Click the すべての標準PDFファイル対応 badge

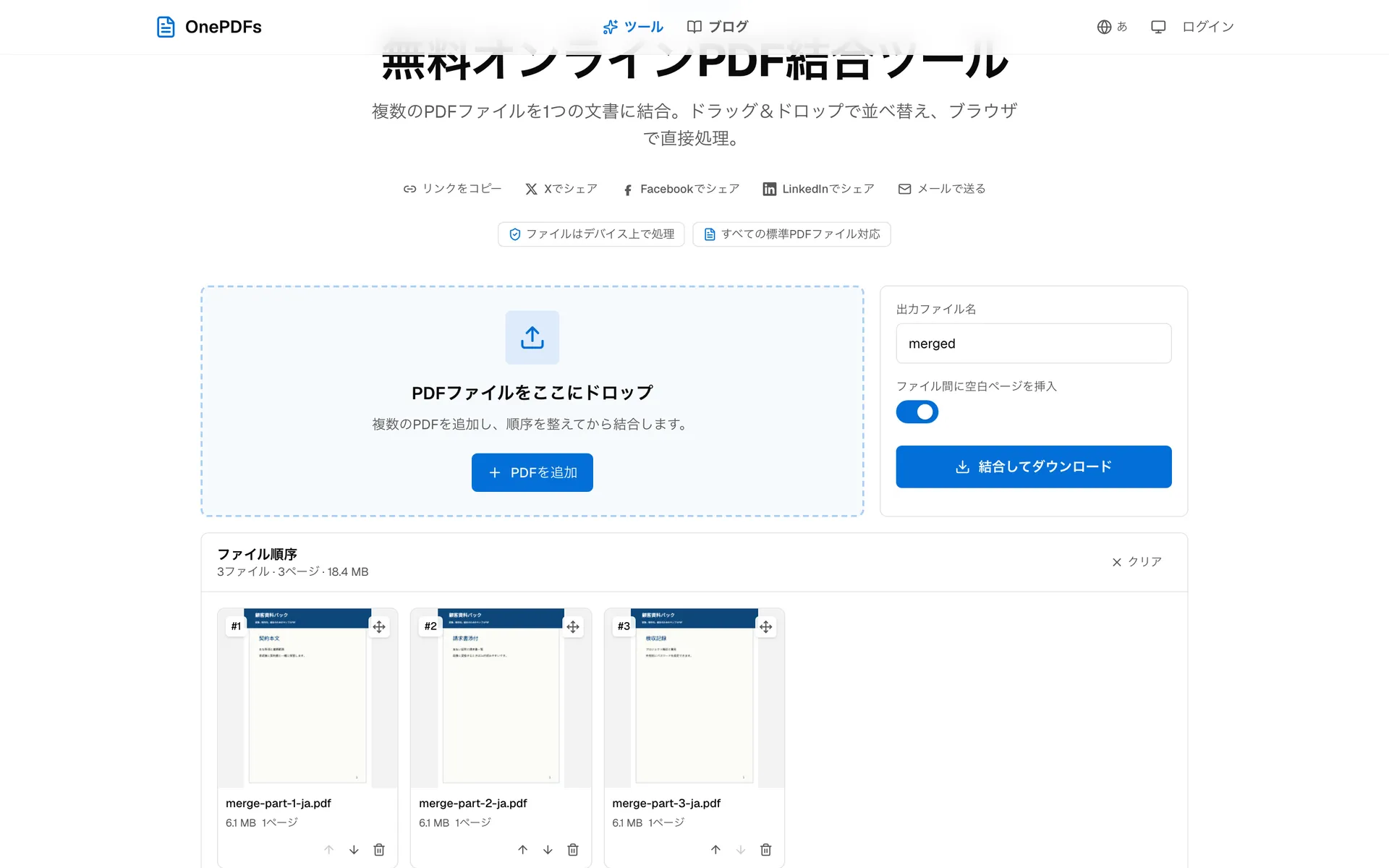click(791, 234)
